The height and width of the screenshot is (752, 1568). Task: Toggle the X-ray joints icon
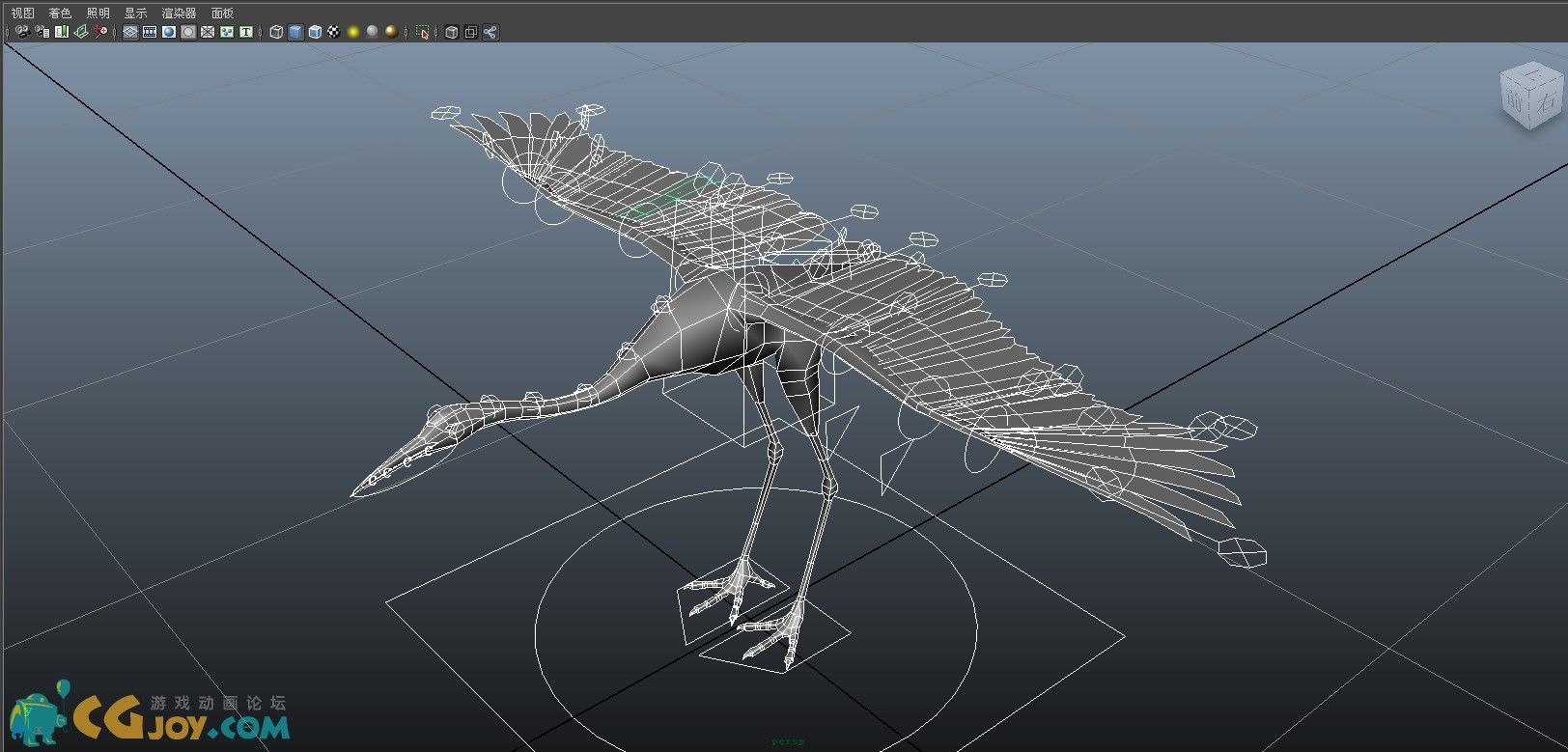pos(490,32)
